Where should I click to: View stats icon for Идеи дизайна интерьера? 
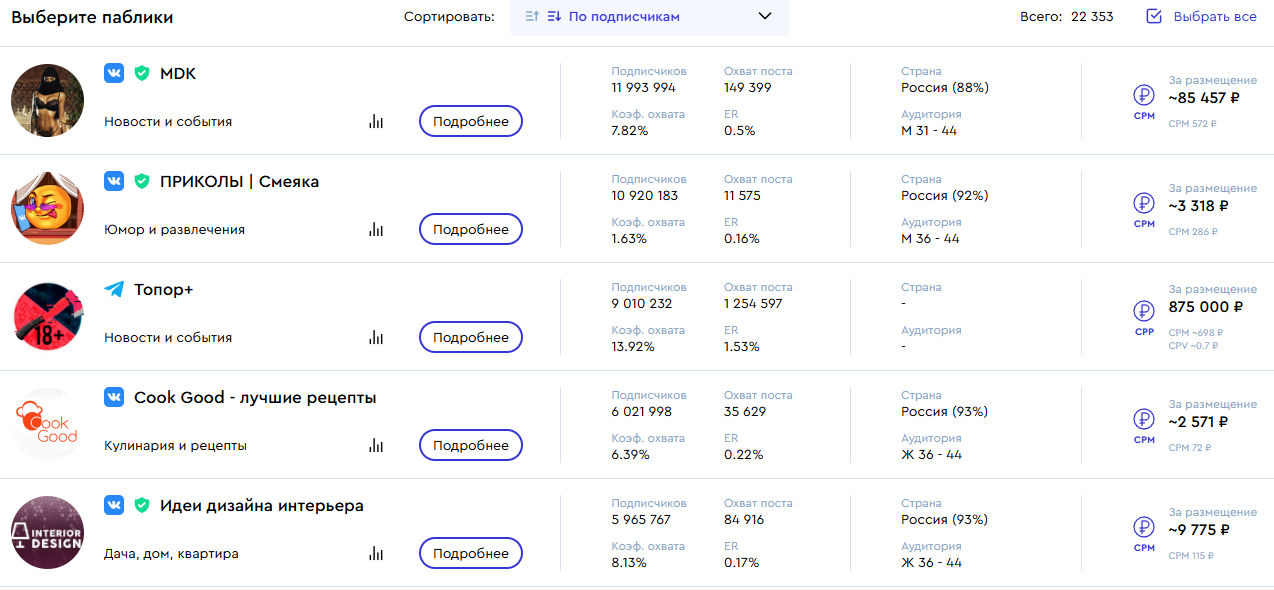(x=376, y=554)
